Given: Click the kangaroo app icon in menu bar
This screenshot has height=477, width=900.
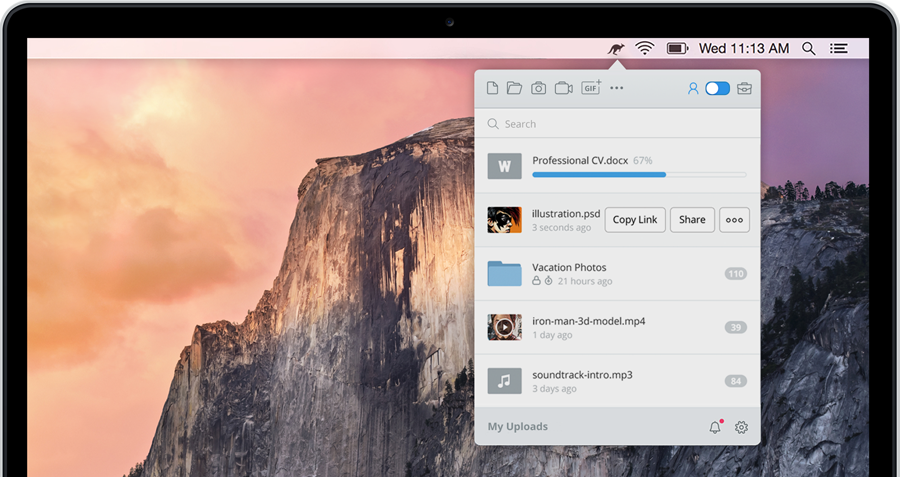Looking at the screenshot, I should [x=616, y=49].
